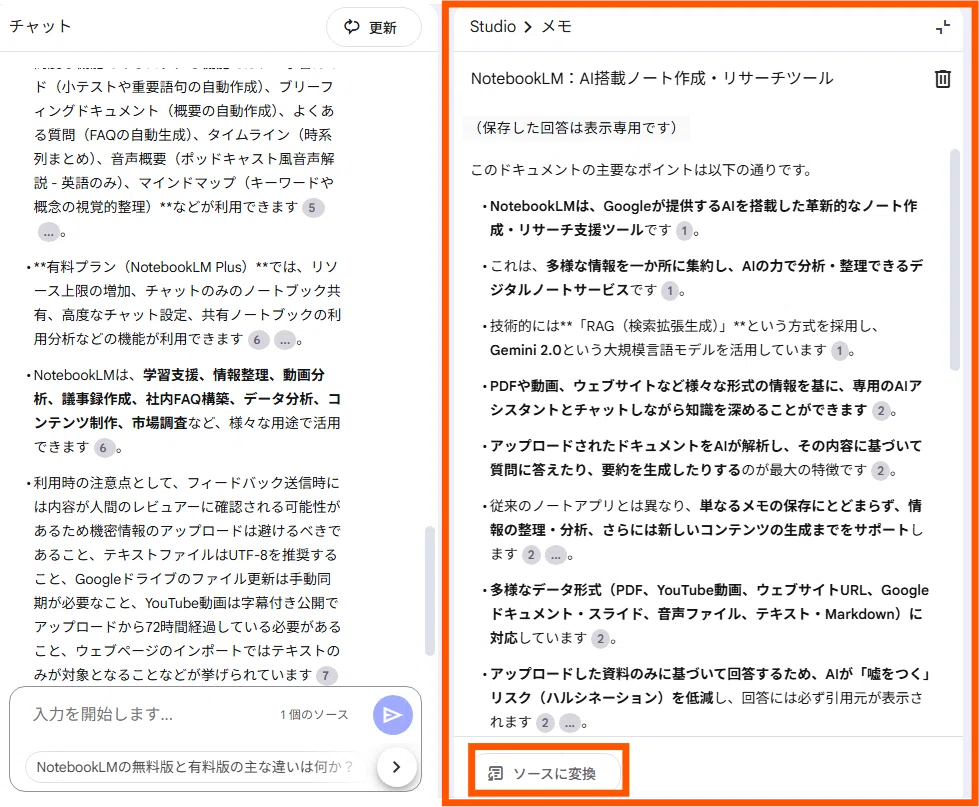This screenshot has height=807, width=979.
Task: Open citation 7 after 挙げられています in chat
Action: pos(326,675)
